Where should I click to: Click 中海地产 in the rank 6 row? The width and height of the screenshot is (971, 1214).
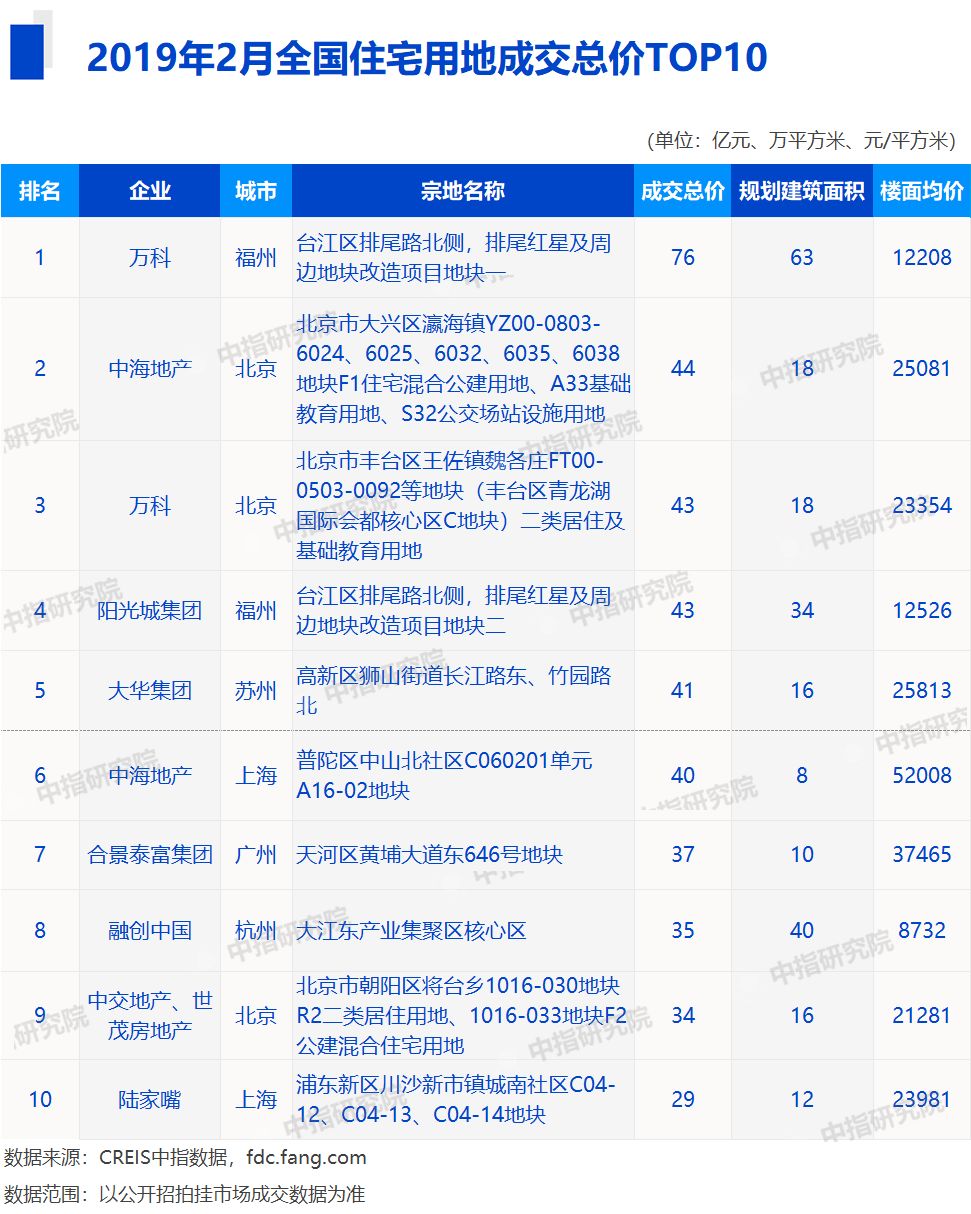[x=150, y=775]
